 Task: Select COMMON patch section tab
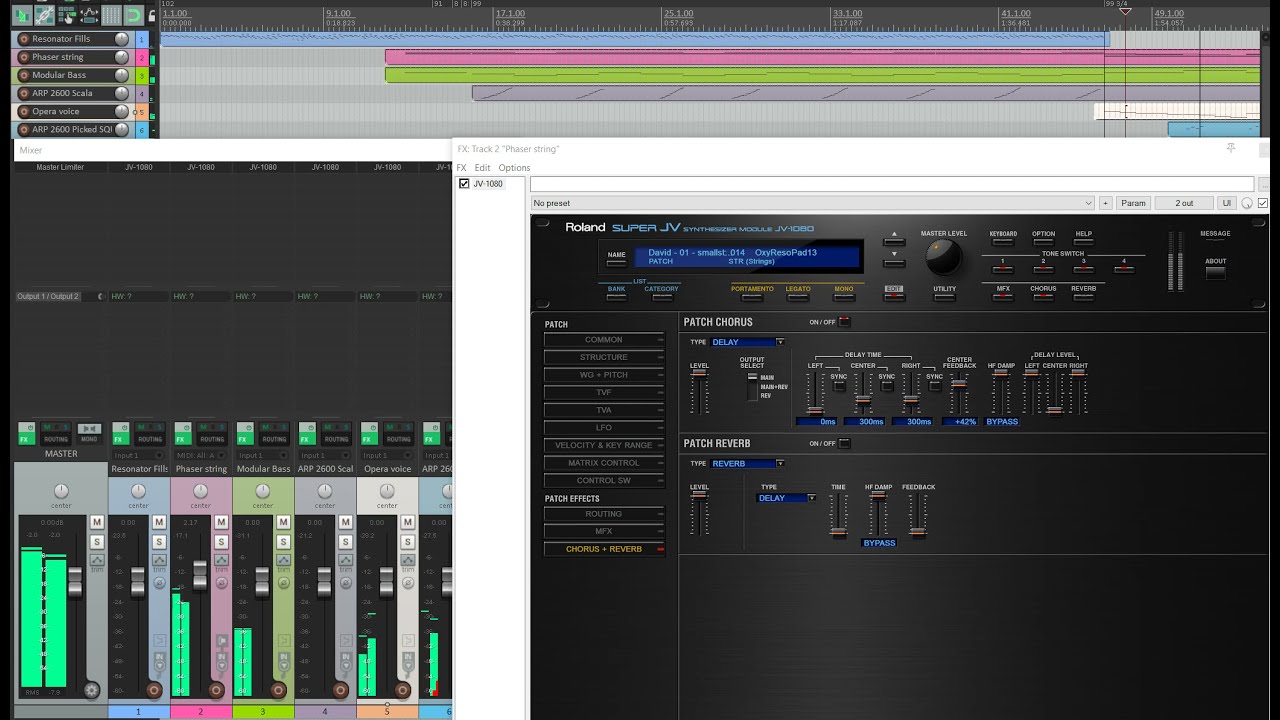(604, 340)
